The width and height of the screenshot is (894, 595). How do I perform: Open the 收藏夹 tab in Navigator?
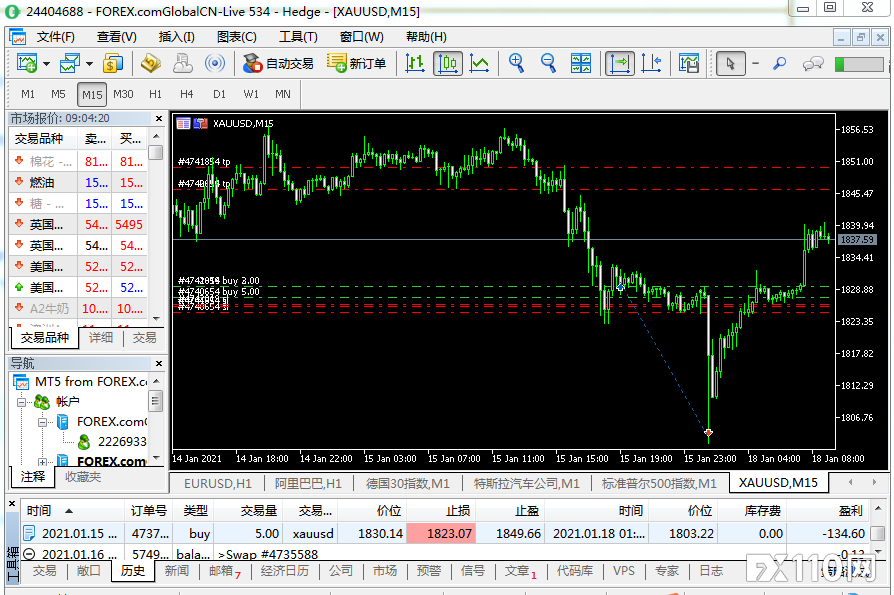[83, 476]
